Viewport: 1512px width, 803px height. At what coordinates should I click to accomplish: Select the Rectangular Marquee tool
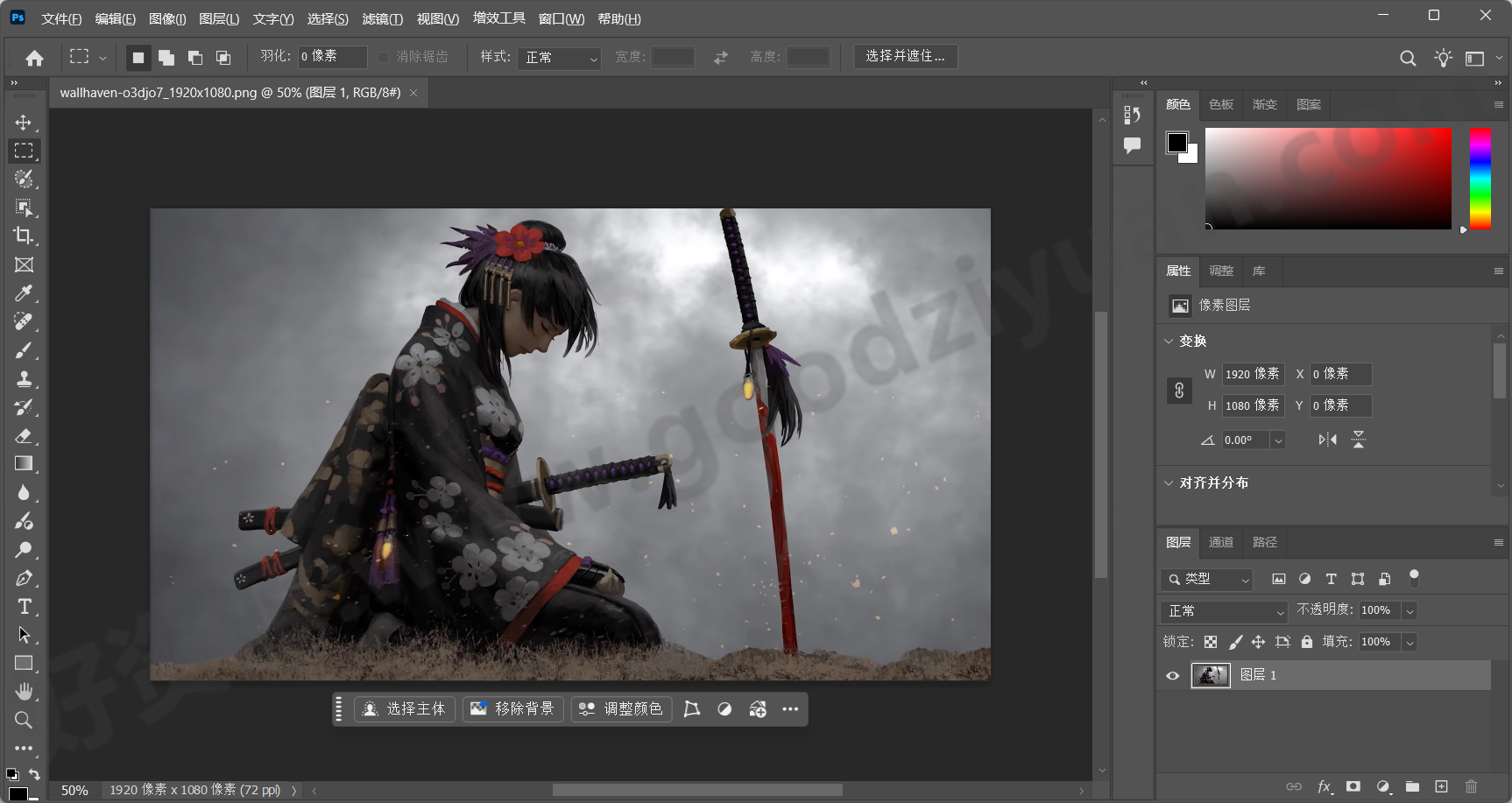point(24,151)
